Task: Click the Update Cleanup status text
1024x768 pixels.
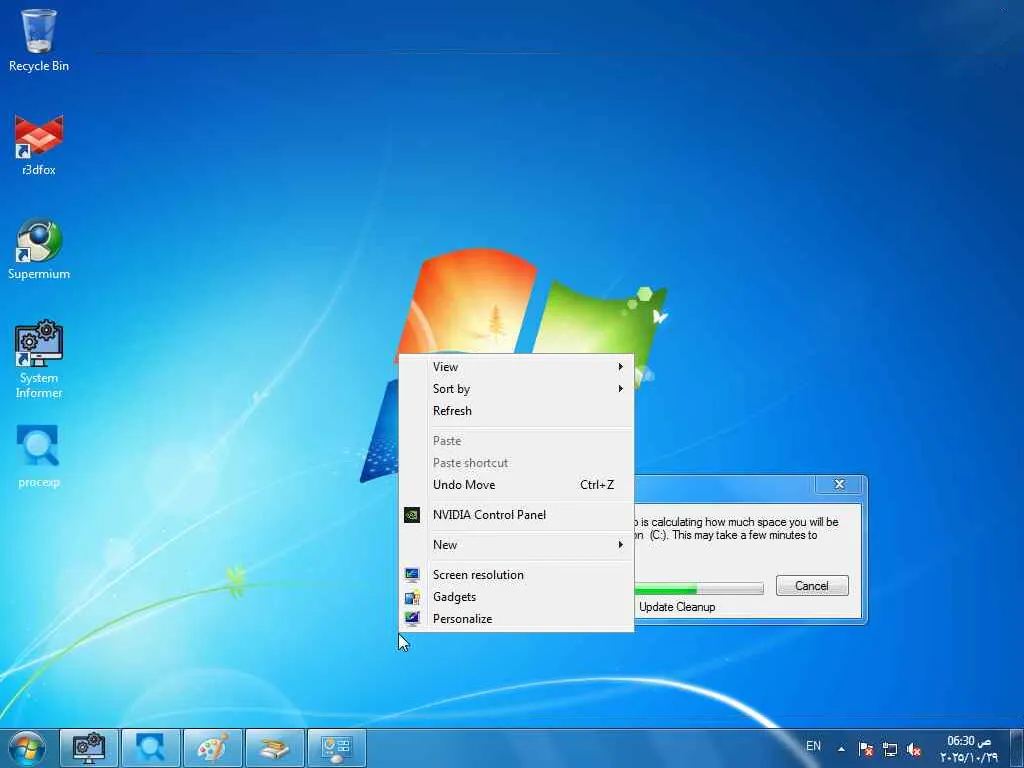Action: pos(677,607)
